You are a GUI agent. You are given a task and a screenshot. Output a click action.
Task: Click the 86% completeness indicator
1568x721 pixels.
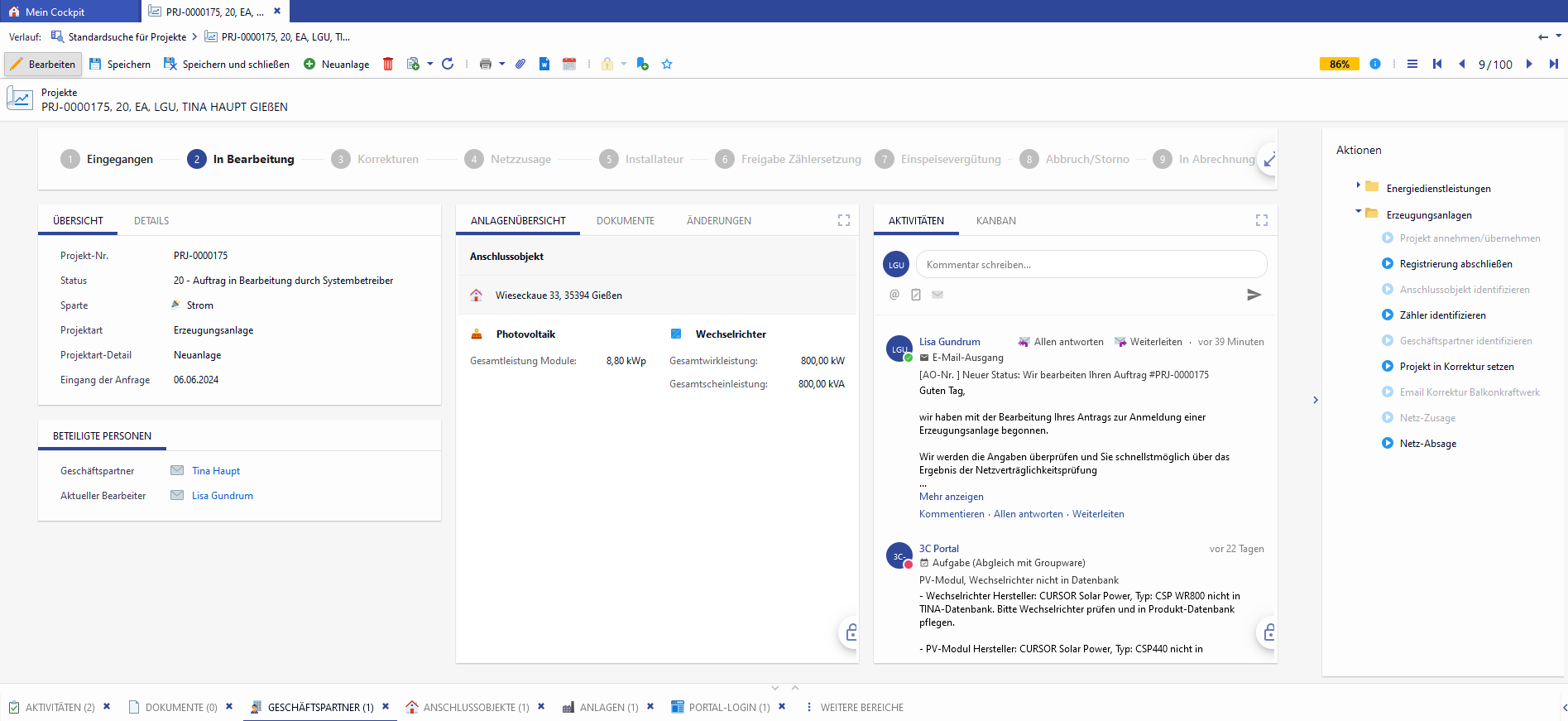(1339, 64)
